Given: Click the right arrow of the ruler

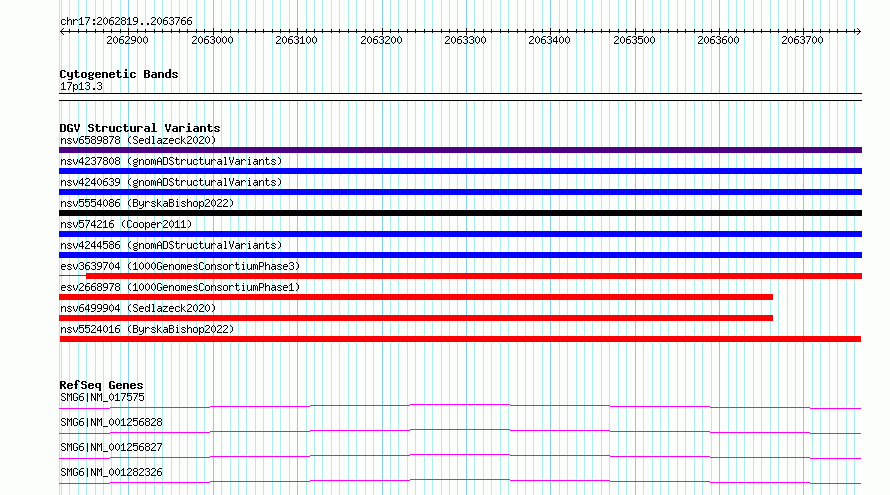Looking at the screenshot, I should tap(858, 32).
